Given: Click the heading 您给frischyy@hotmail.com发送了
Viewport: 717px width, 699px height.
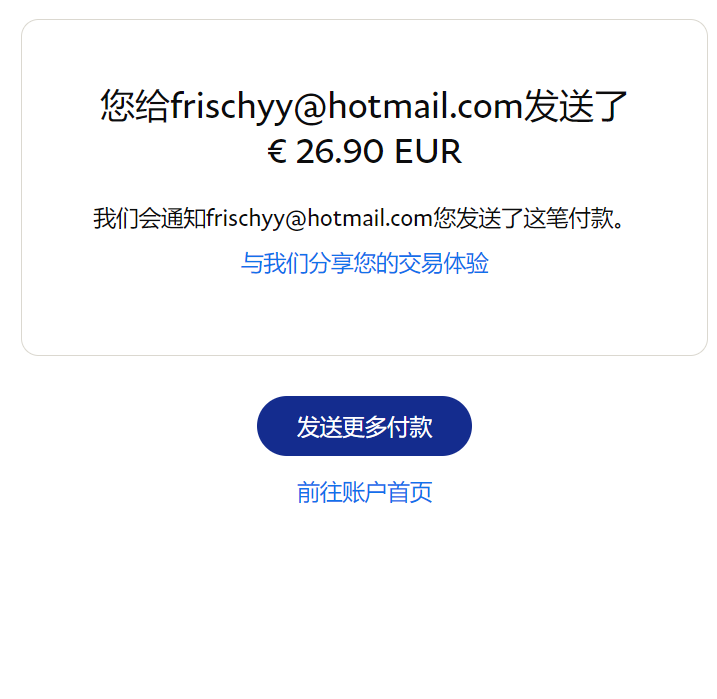Looking at the screenshot, I should coord(364,106).
